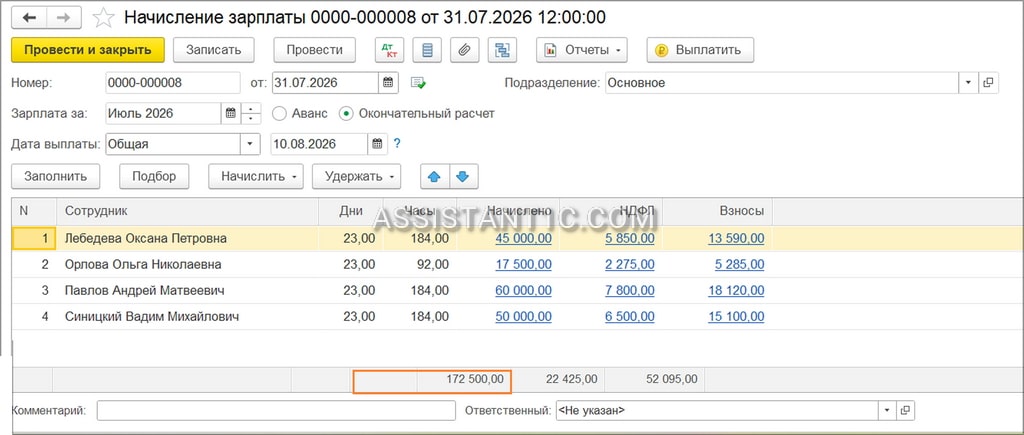The height and width of the screenshot is (435, 1024).
Task: Expand the Ответственный dropdown list
Action: (887, 410)
